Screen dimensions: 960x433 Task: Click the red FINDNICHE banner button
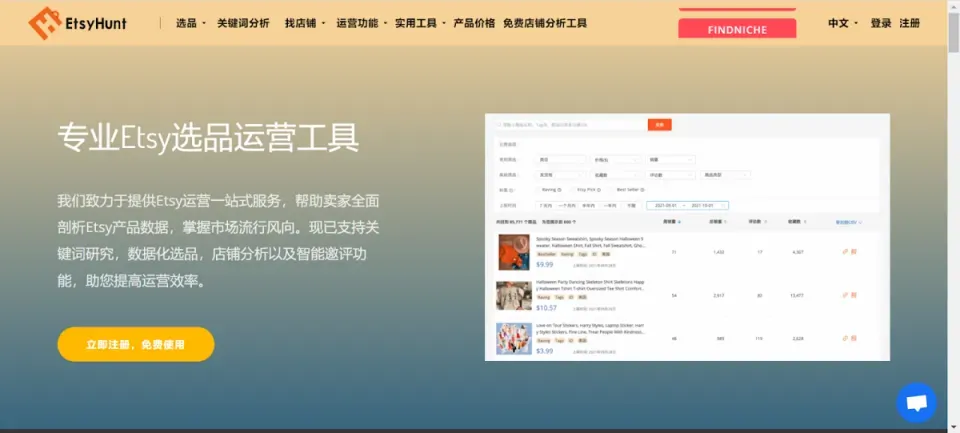pos(737,29)
